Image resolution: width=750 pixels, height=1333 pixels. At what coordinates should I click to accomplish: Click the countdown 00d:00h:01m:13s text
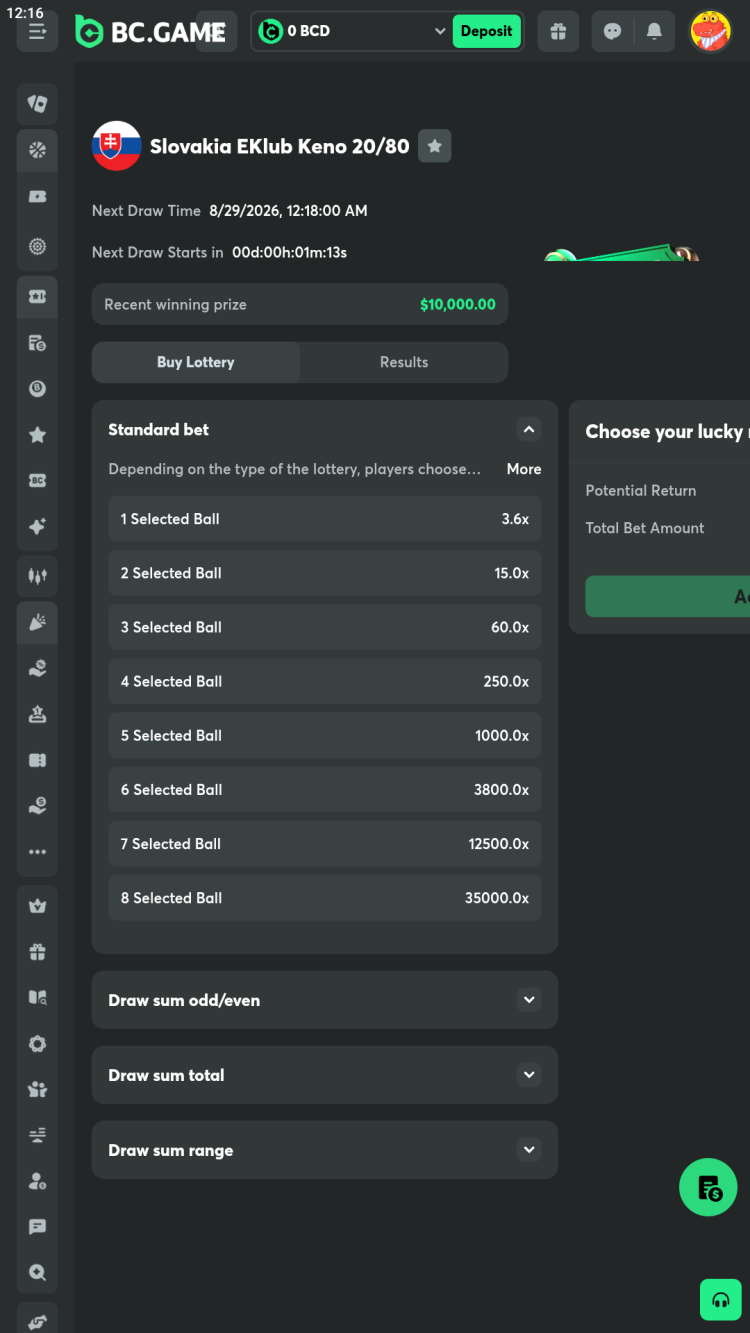(x=290, y=252)
